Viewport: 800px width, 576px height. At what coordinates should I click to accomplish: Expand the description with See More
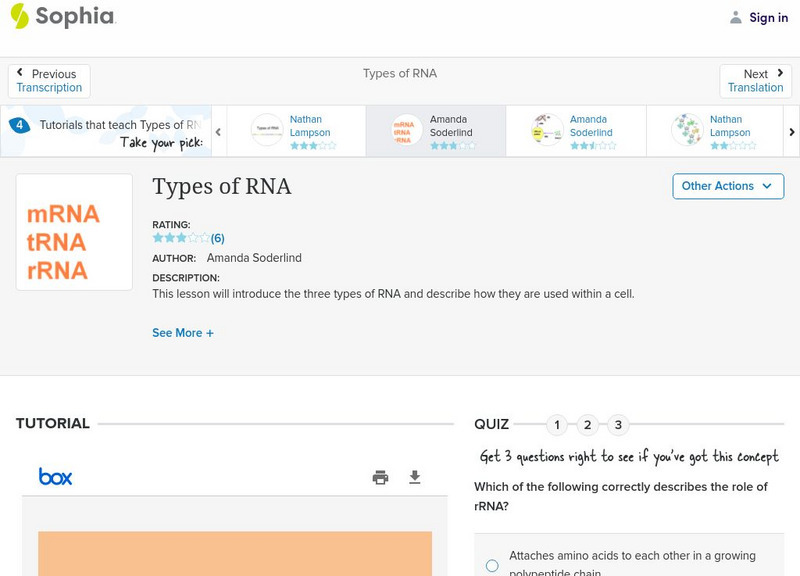pos(183,332)
